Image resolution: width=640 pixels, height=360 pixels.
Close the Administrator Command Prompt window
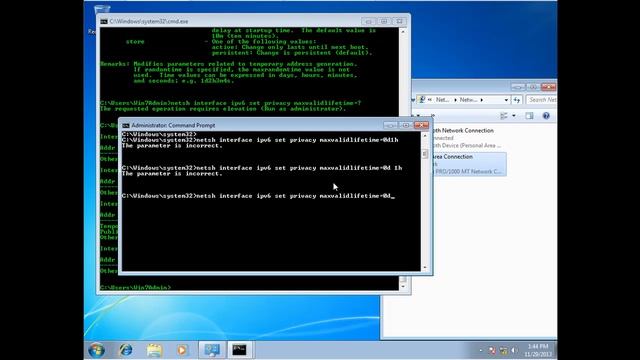click(421, 125)
